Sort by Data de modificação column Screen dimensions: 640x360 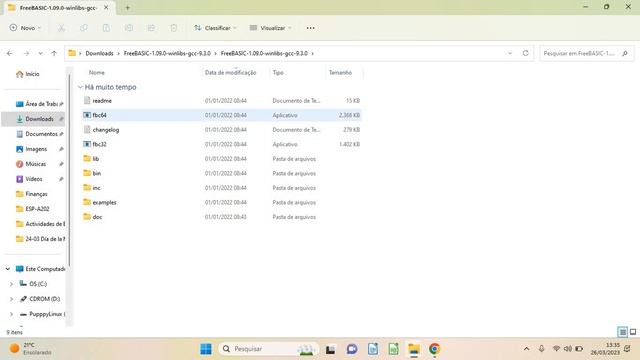[230, 72]
